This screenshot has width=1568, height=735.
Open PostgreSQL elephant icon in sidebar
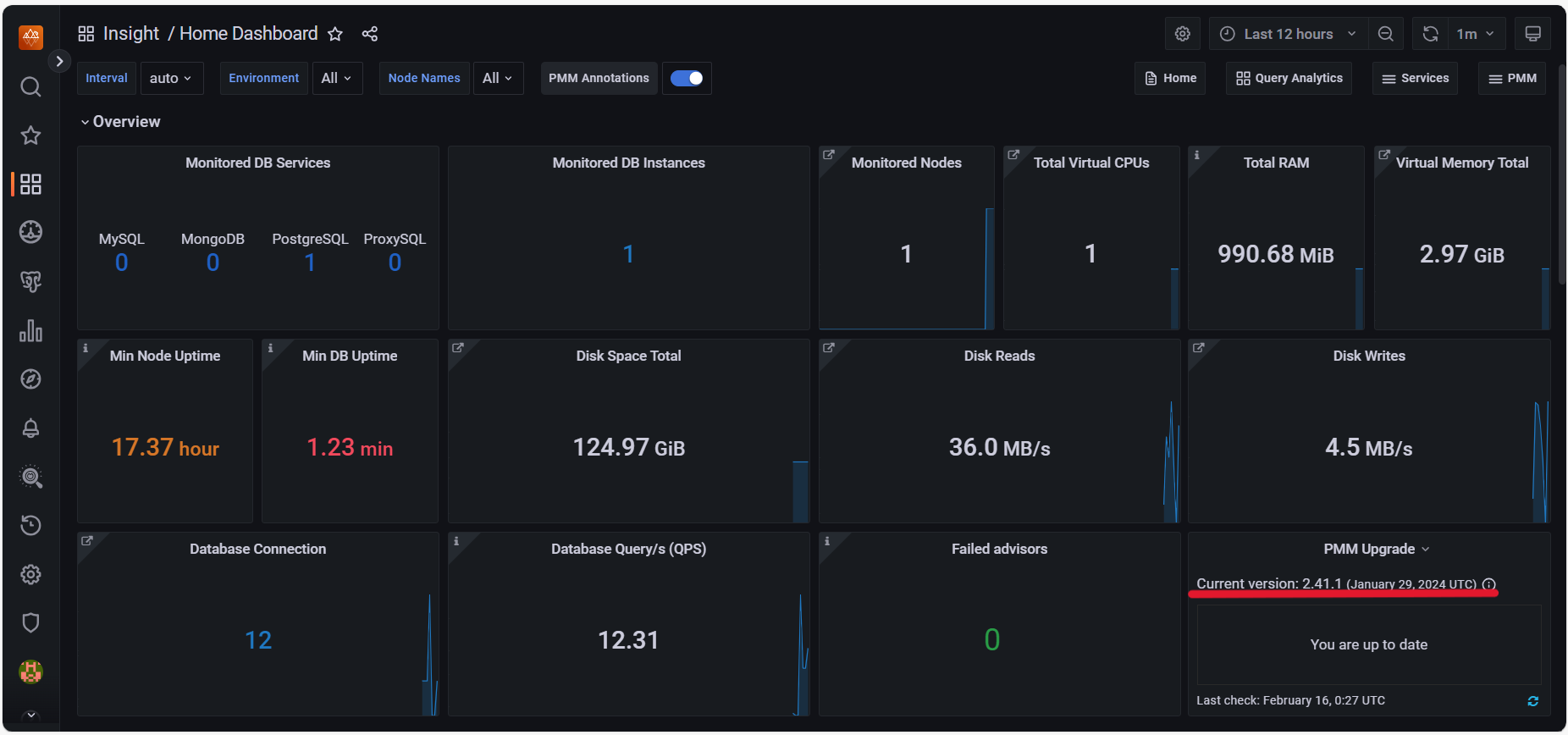point(30,281)
